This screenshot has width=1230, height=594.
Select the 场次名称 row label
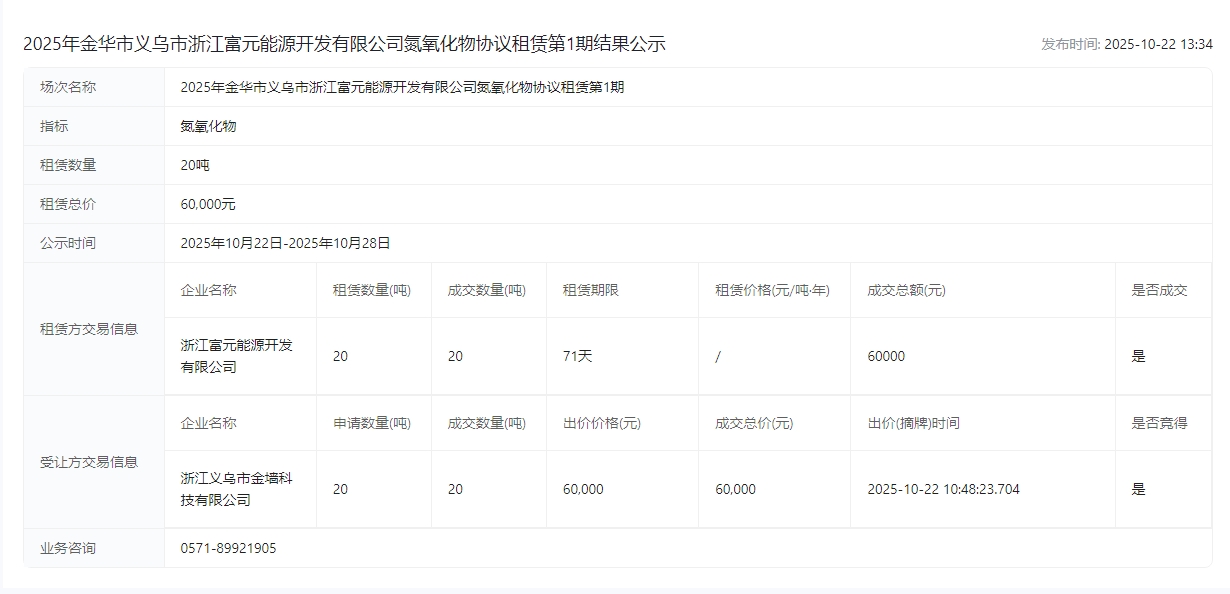pyautogui.click(x=68, y=87)
